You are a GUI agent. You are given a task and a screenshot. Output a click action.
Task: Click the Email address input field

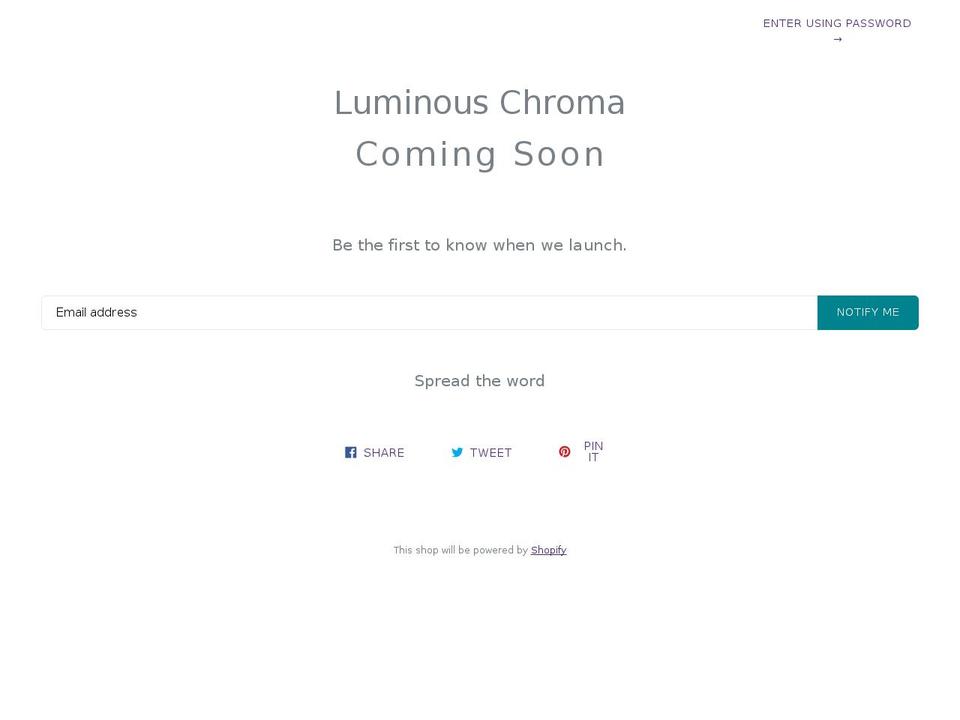pos(429,312)
